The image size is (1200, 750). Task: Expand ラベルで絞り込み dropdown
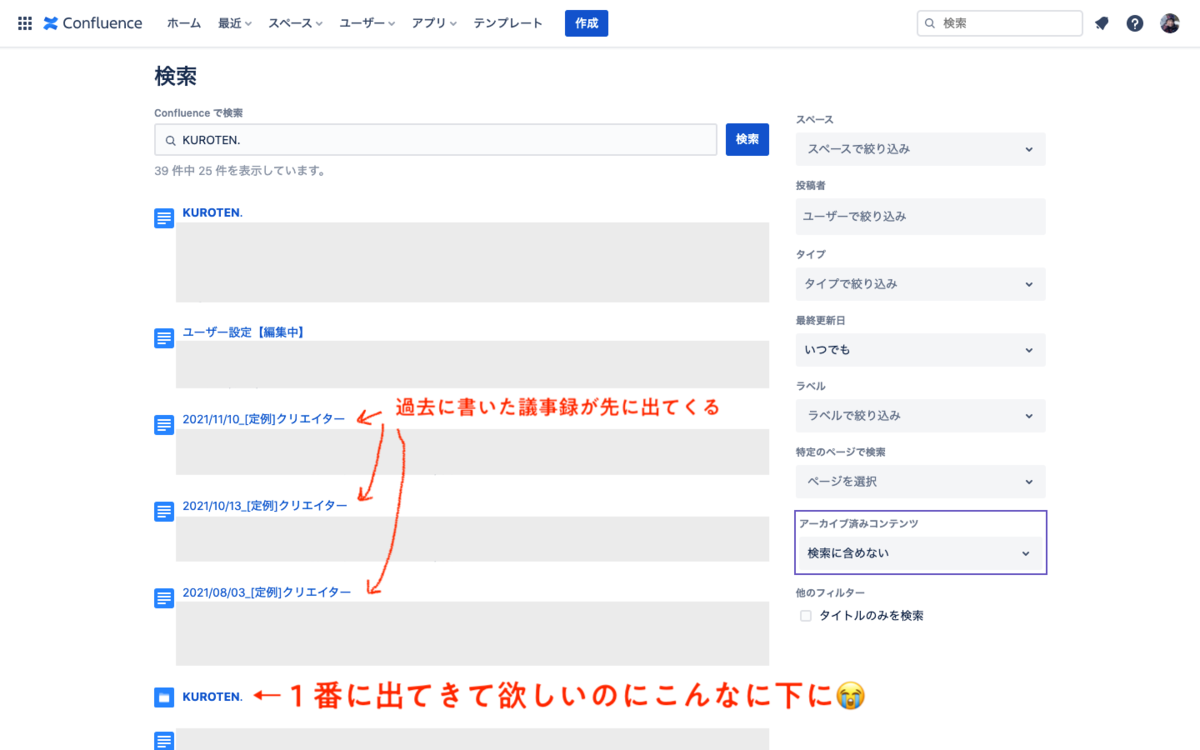pos(920,415)
